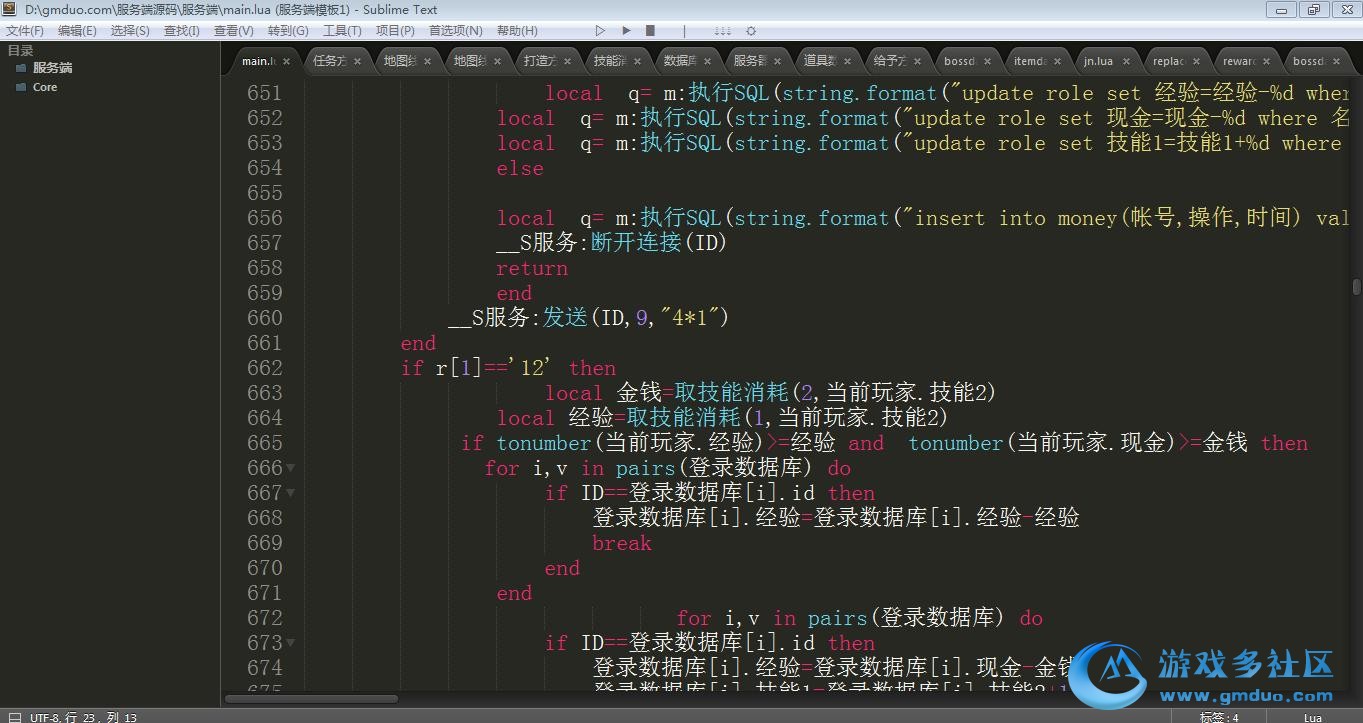Open the 文件(F) menu
The height and width of the screenshot is (723, 1363).
pos(25,31)
